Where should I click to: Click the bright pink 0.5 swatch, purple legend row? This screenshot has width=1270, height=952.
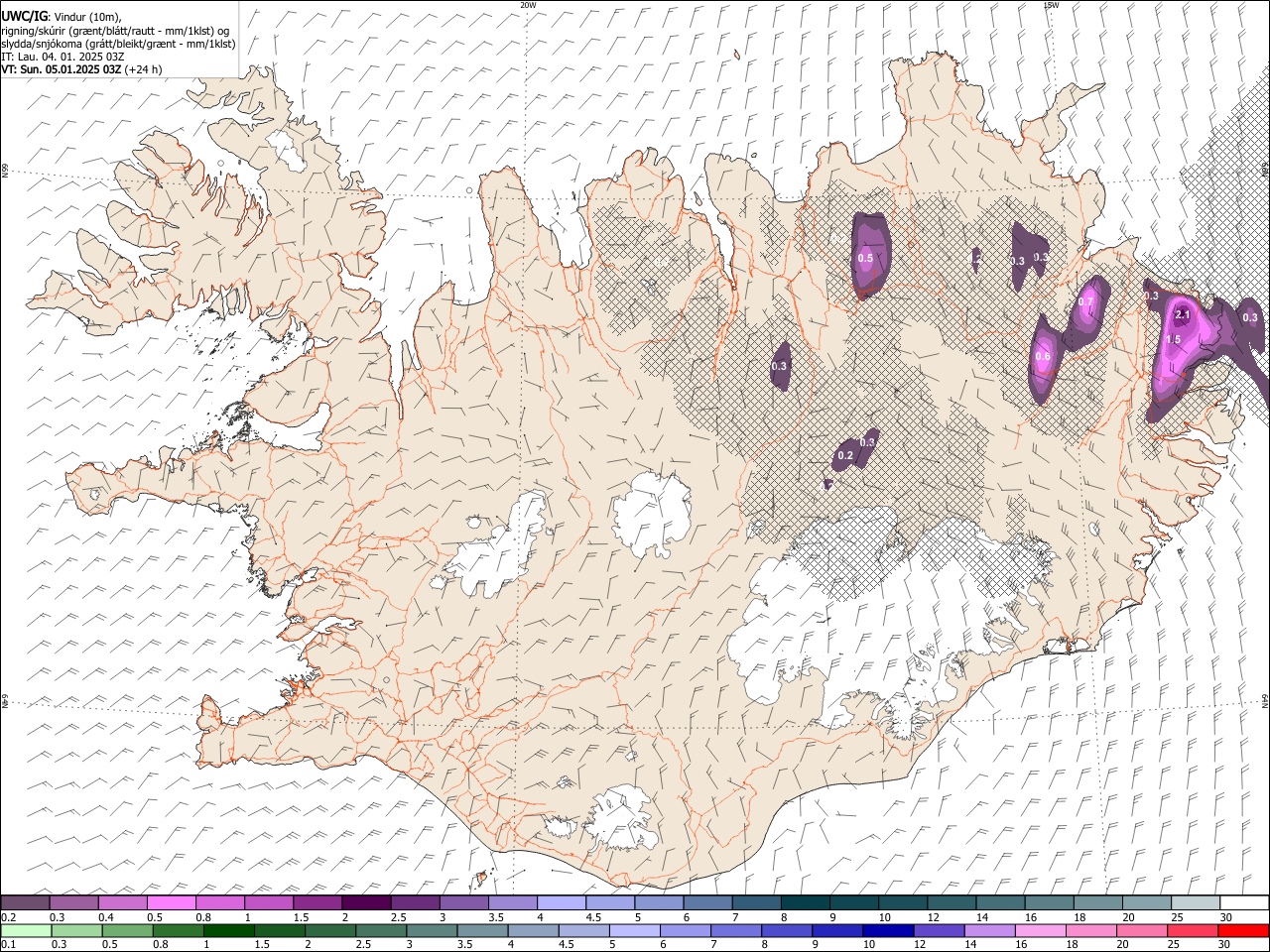172,902
